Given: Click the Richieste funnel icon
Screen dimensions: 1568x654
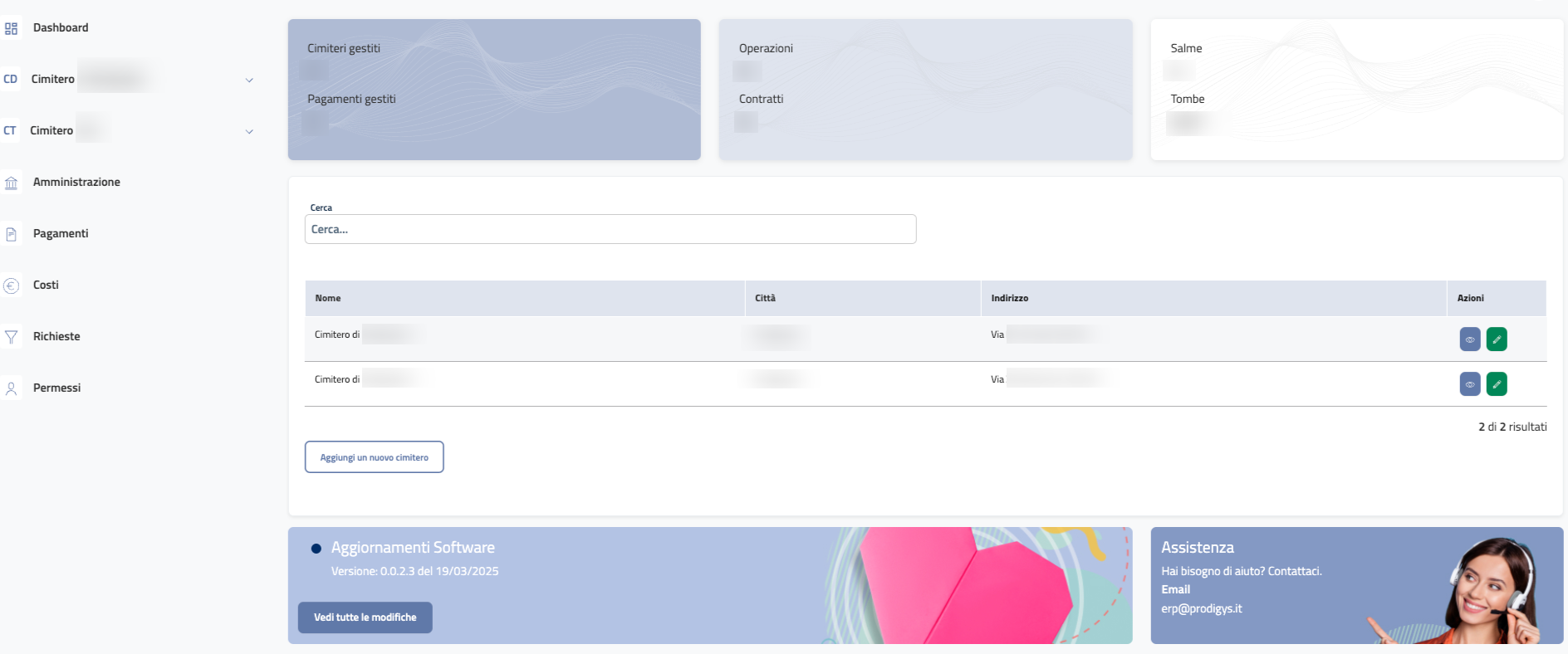Looking at the screenshot, I should point(11,337).
